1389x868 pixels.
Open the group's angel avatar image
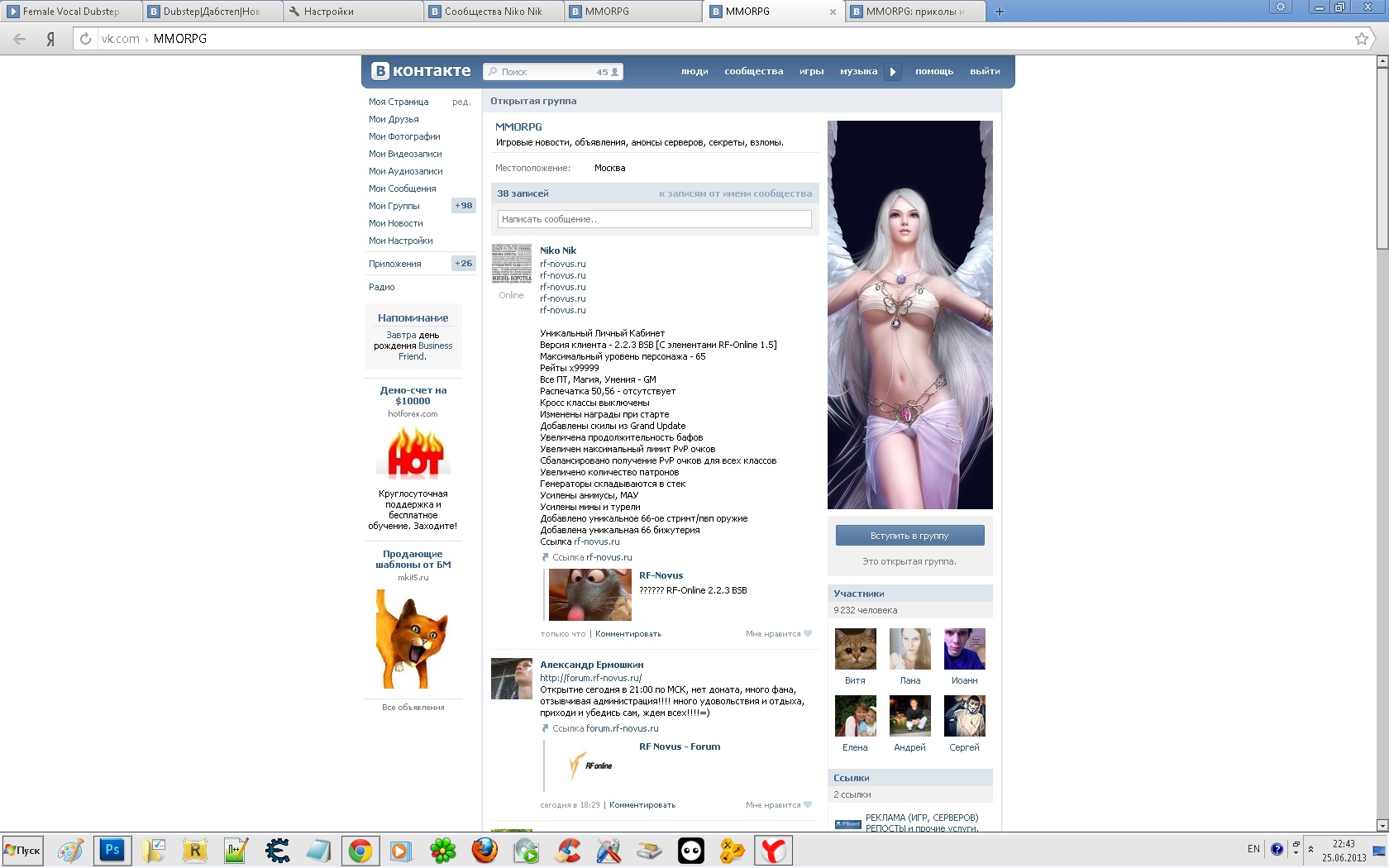(910, 315)
